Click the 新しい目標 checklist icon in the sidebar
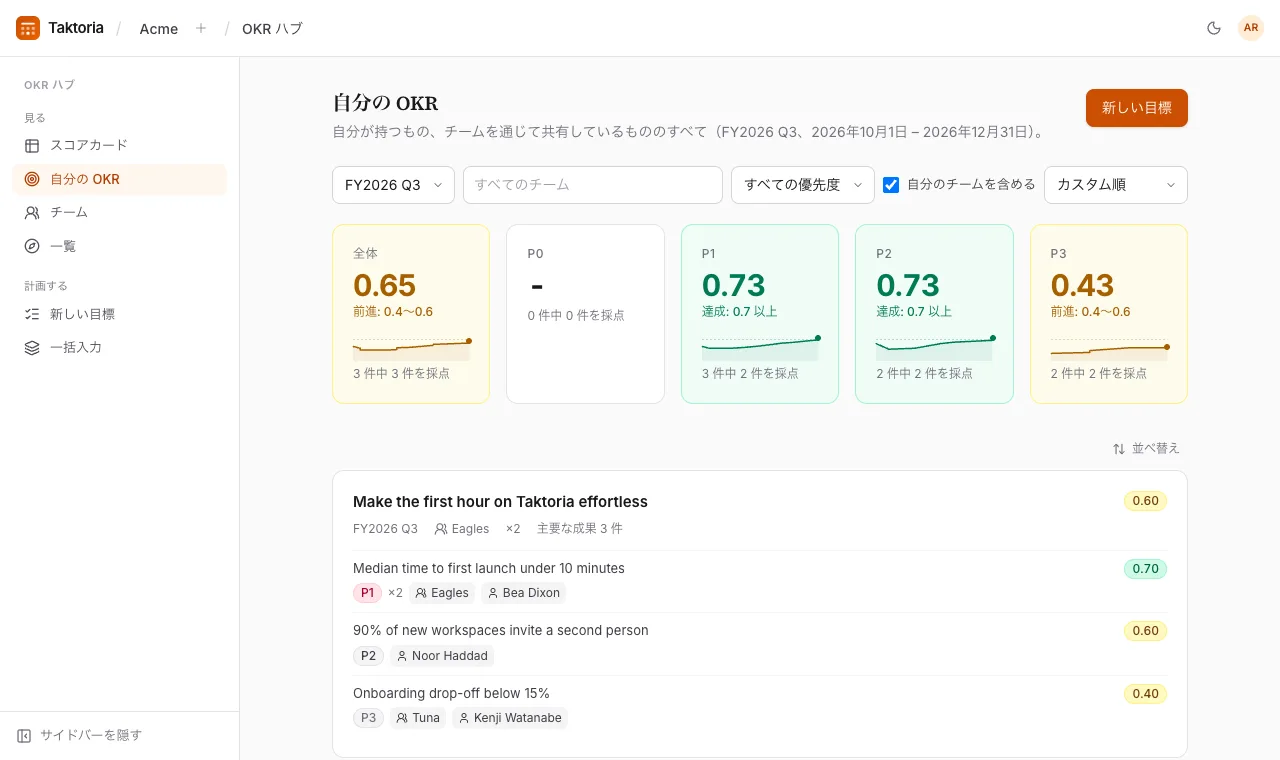Image resolution: width=1280 pixels, height=760 pixels. [32, 314]
